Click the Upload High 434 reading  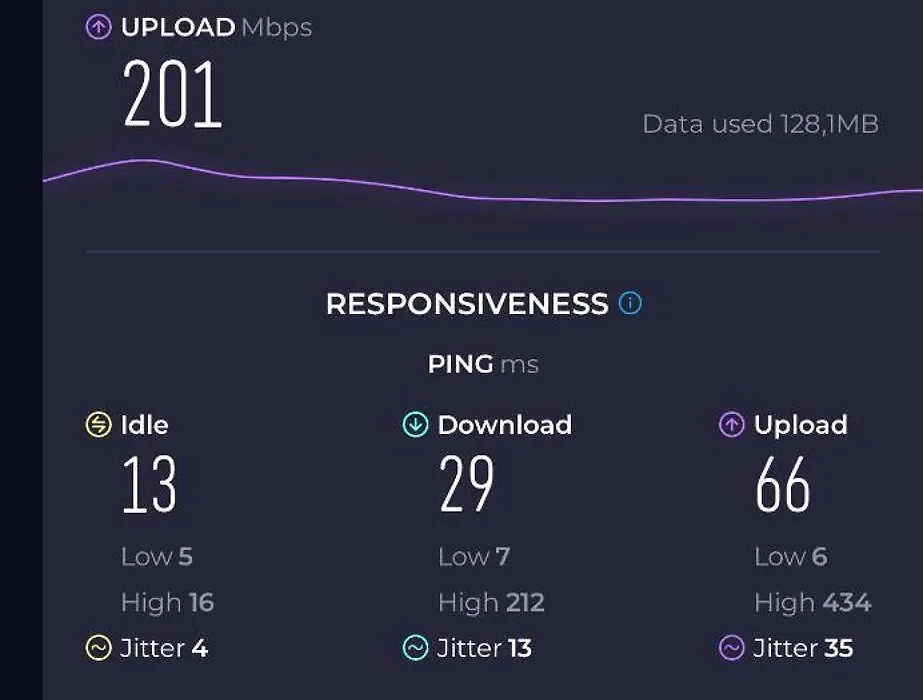tap(813, 602)
